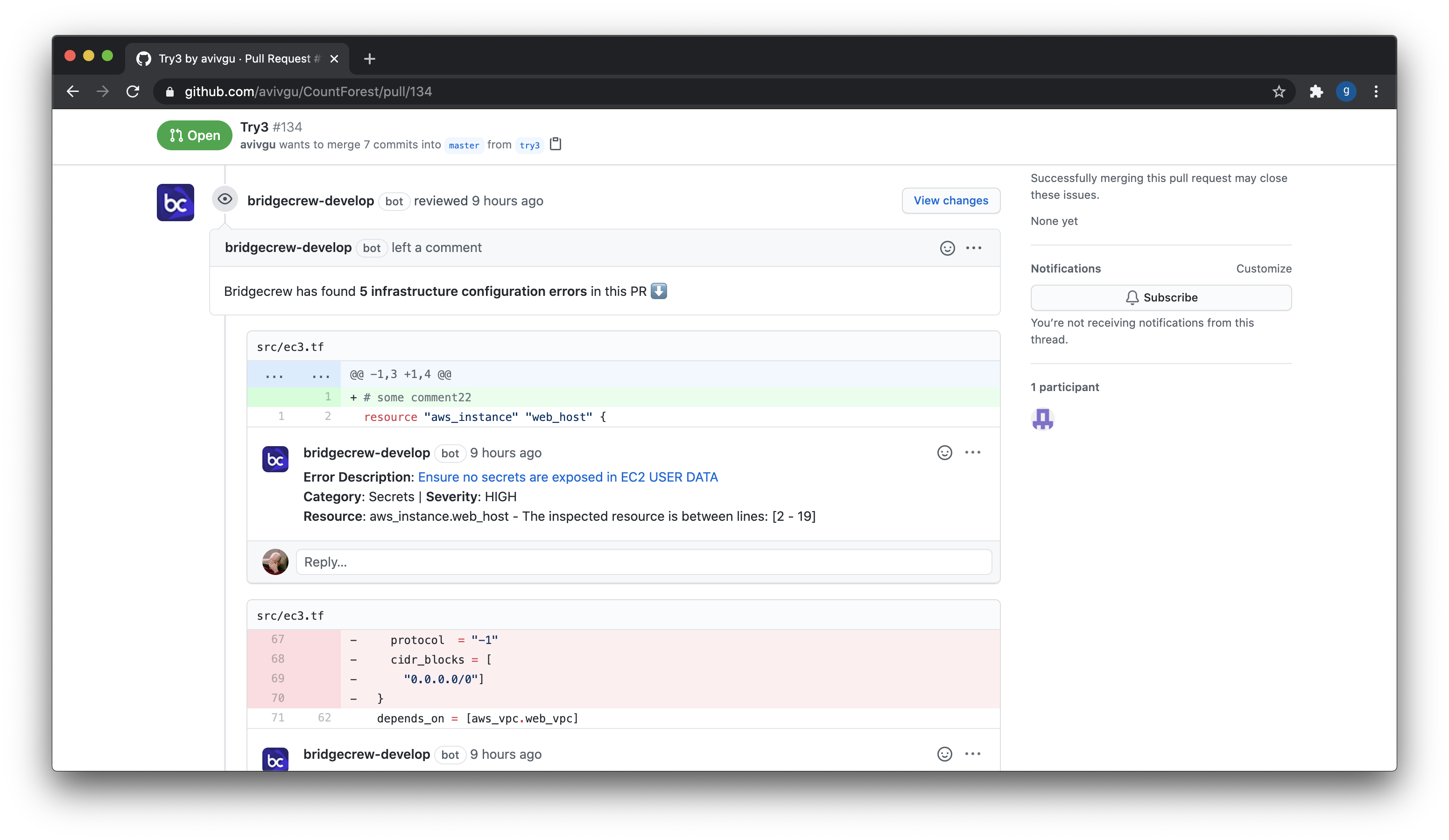Open options menu on the 'left a comment' header
The height and width of the screenshot is (840, 1449).
click(973, 248)
